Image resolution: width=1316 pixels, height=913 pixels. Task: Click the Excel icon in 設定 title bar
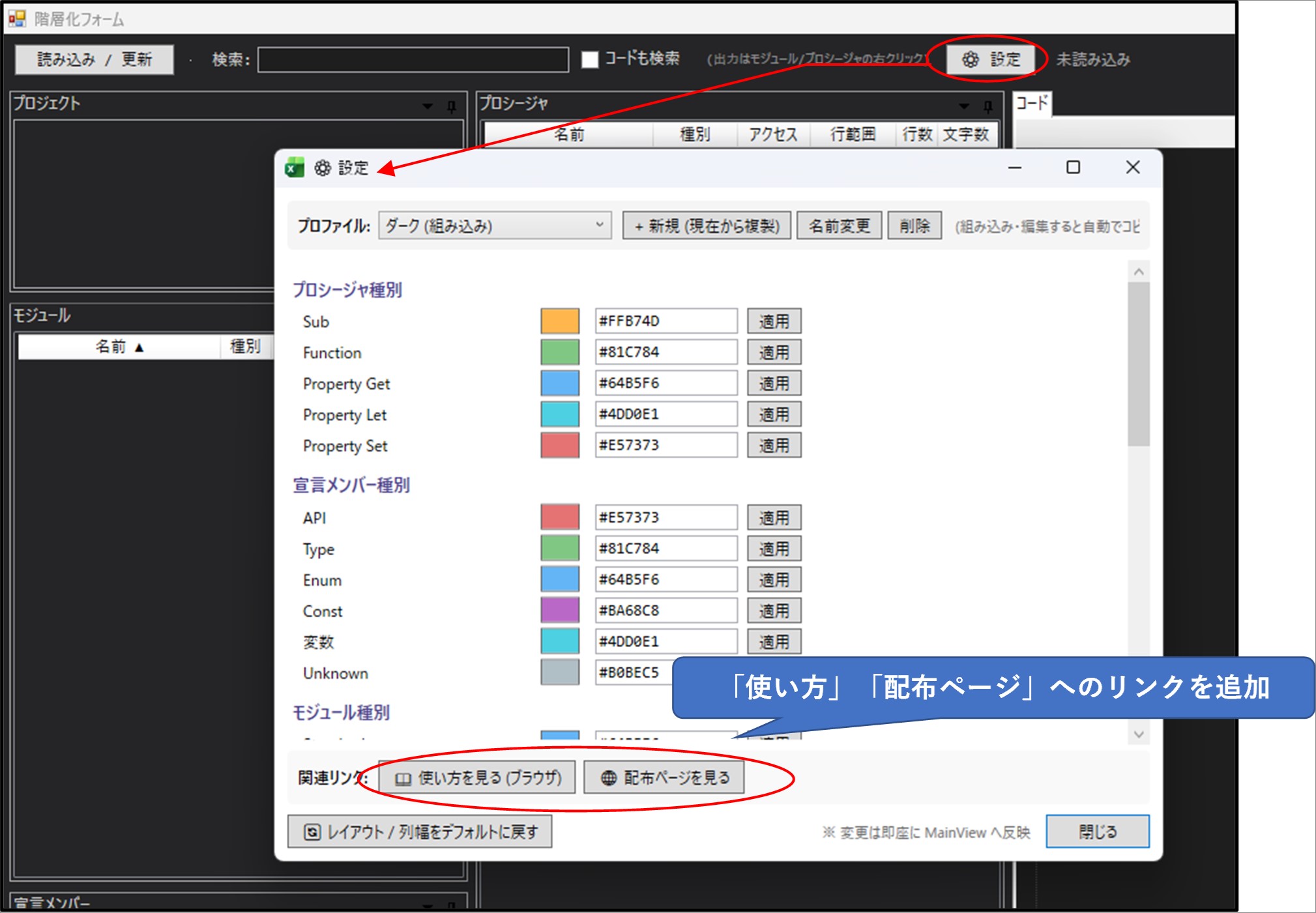[295, 167]
